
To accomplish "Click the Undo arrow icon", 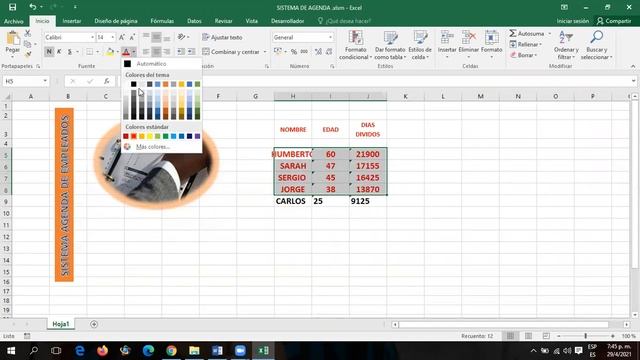I will point(32,7).
